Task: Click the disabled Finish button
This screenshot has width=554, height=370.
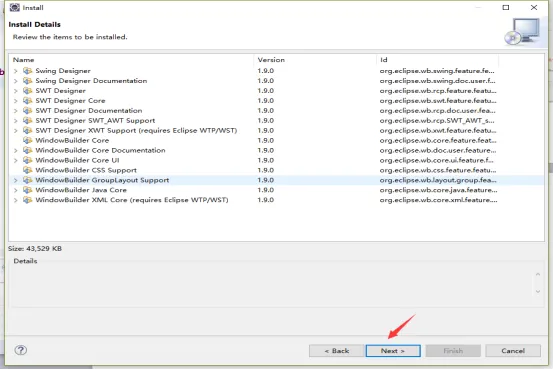Action: point(453,351)
